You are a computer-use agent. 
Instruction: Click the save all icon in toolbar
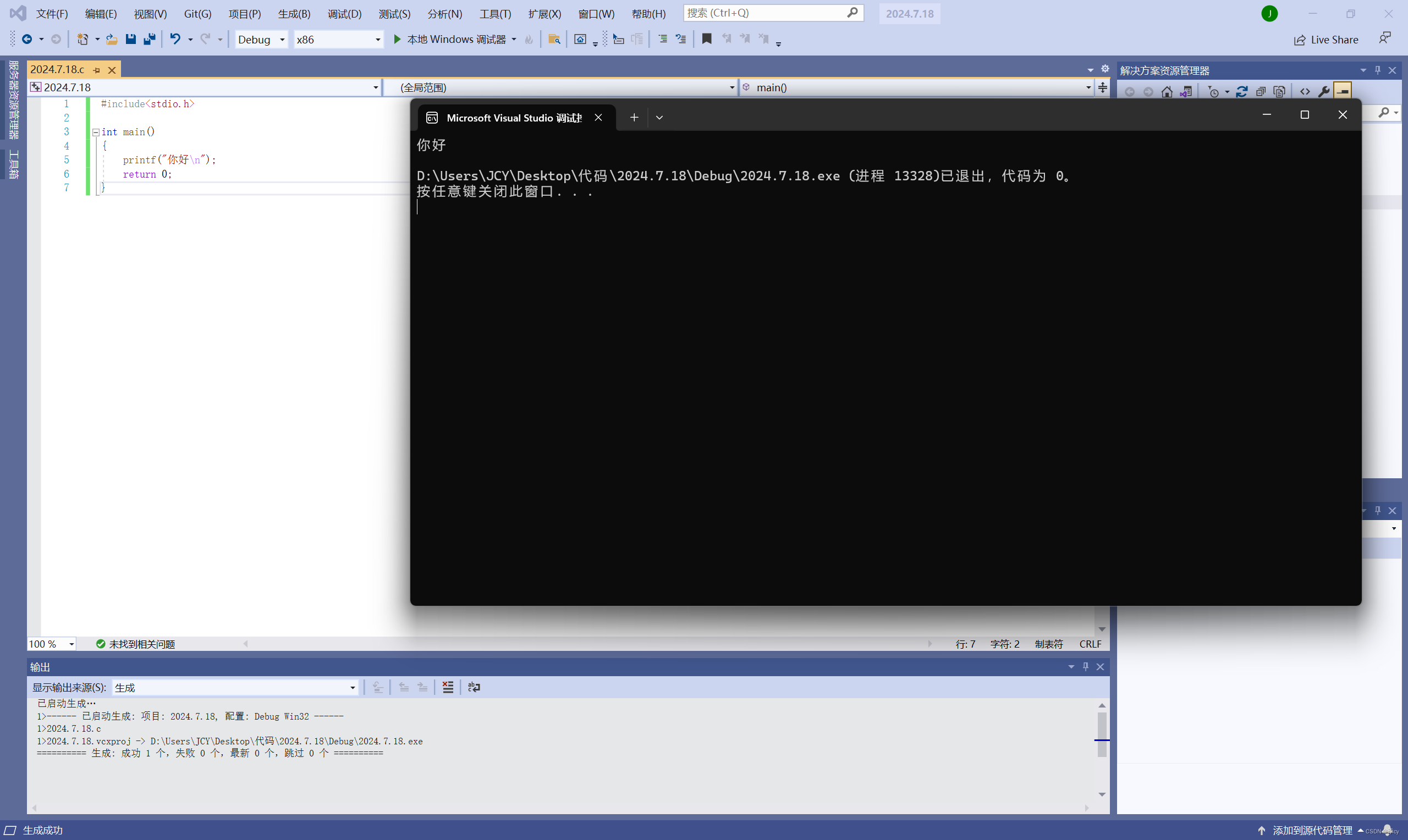(150, 39)
